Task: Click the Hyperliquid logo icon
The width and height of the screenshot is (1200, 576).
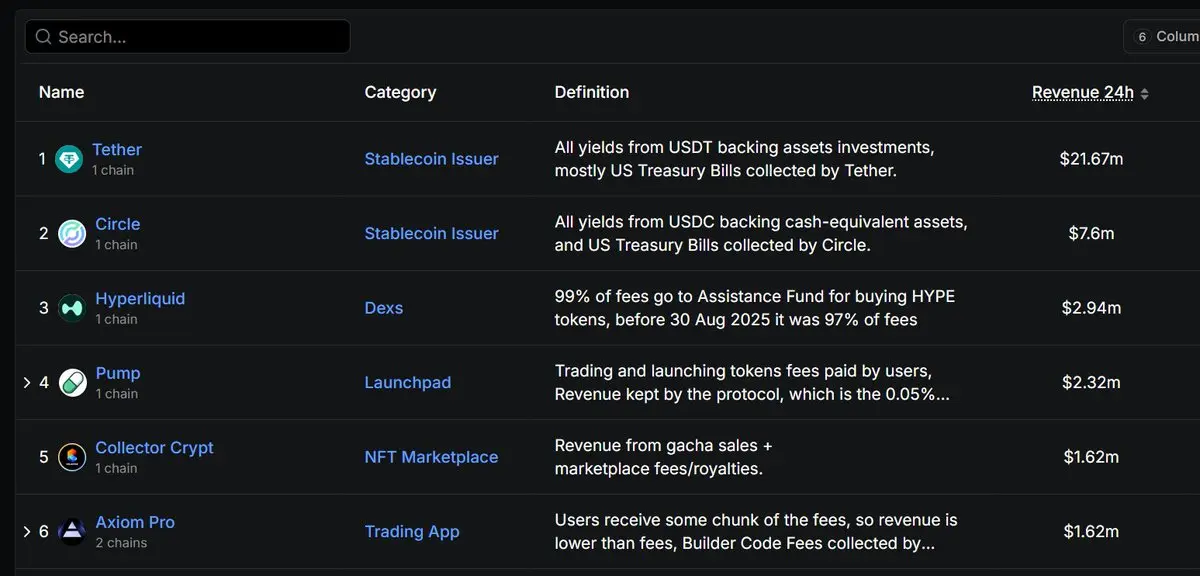Action: click(72, 308)
